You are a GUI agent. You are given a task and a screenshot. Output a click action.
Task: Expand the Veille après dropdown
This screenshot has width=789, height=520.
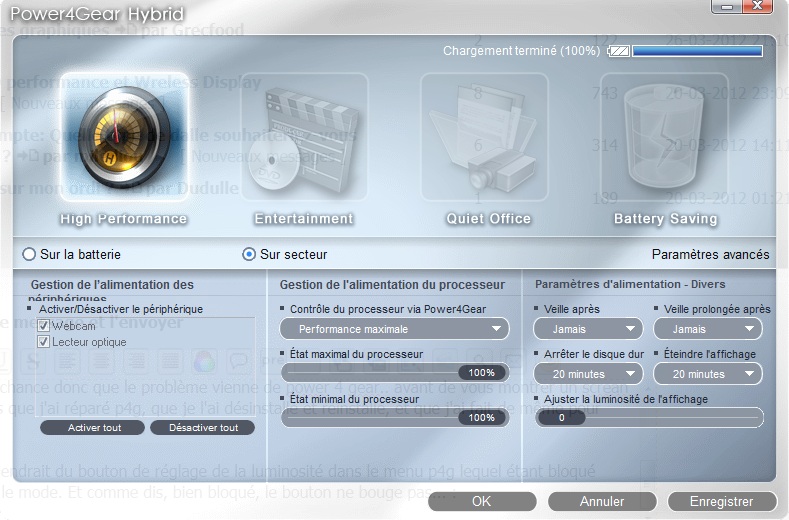588,328
